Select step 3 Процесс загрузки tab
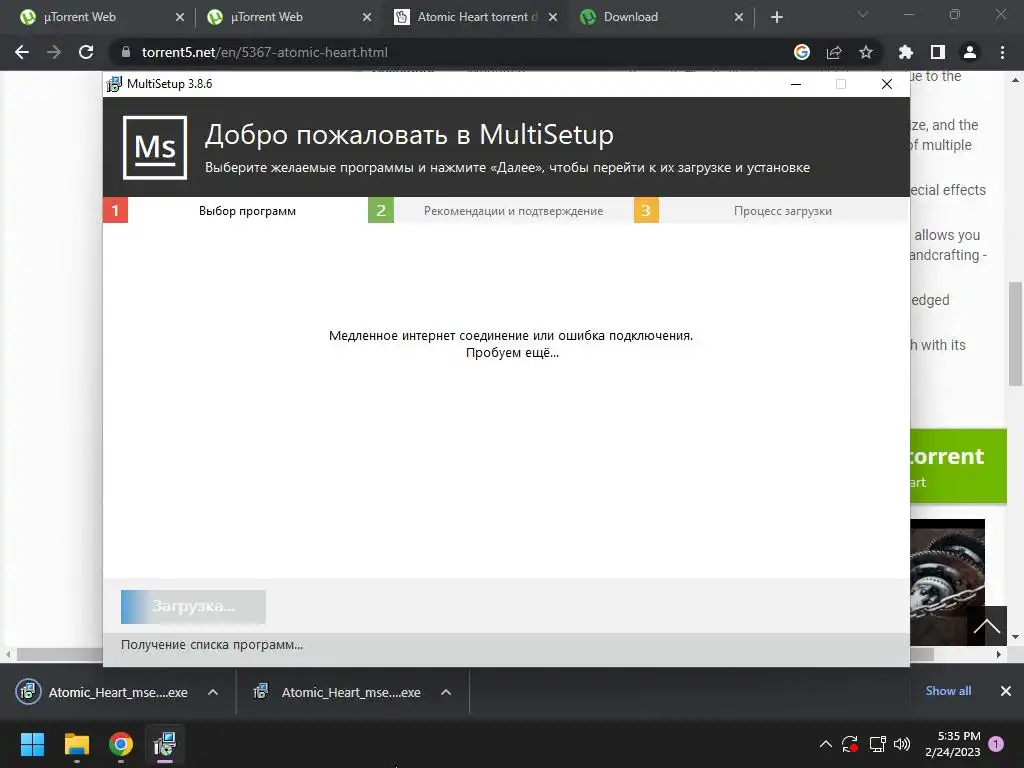Viewport: 1024px width, 768px height. coord(771,210)
